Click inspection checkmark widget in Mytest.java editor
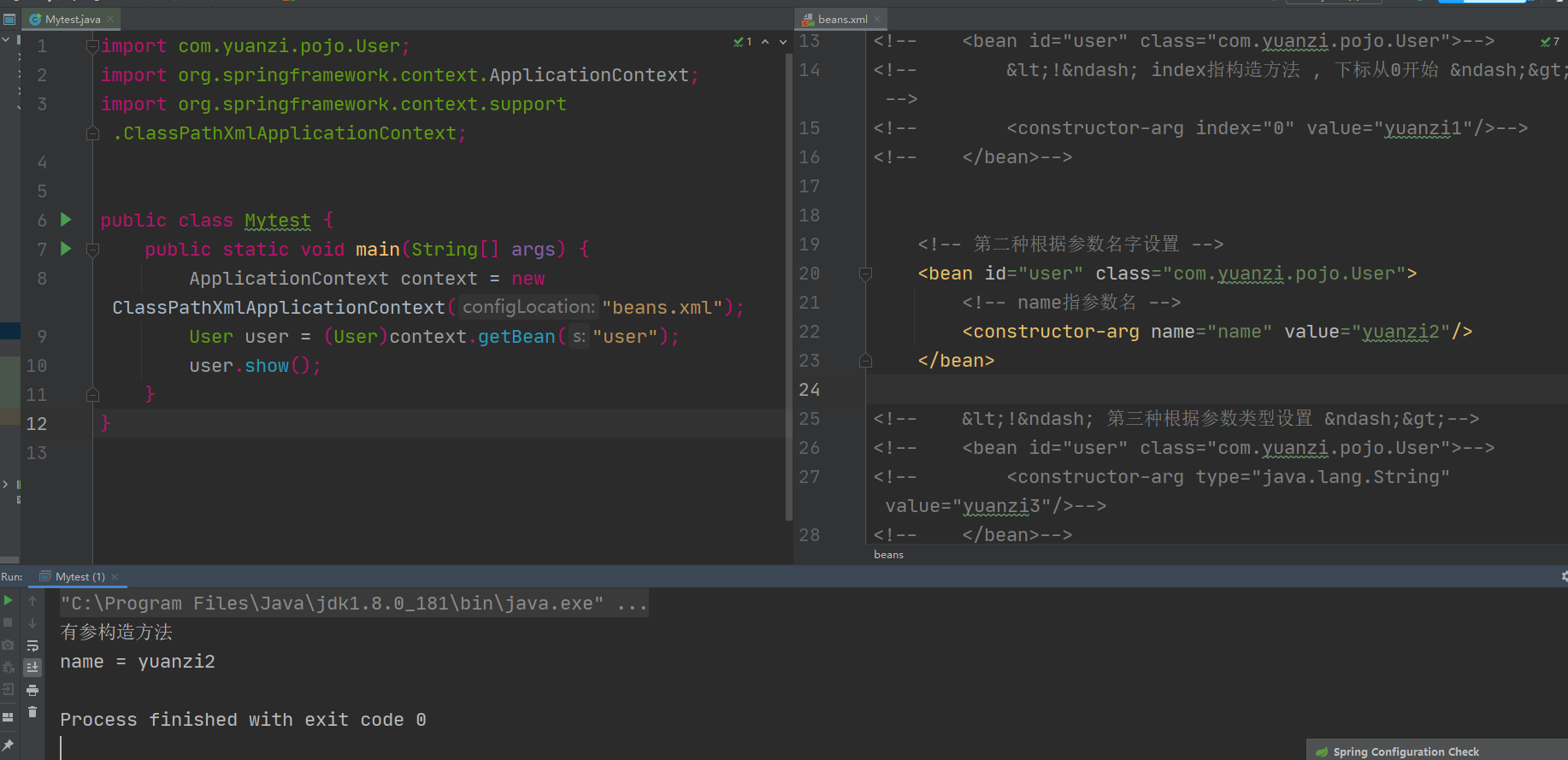 [742, 41]
